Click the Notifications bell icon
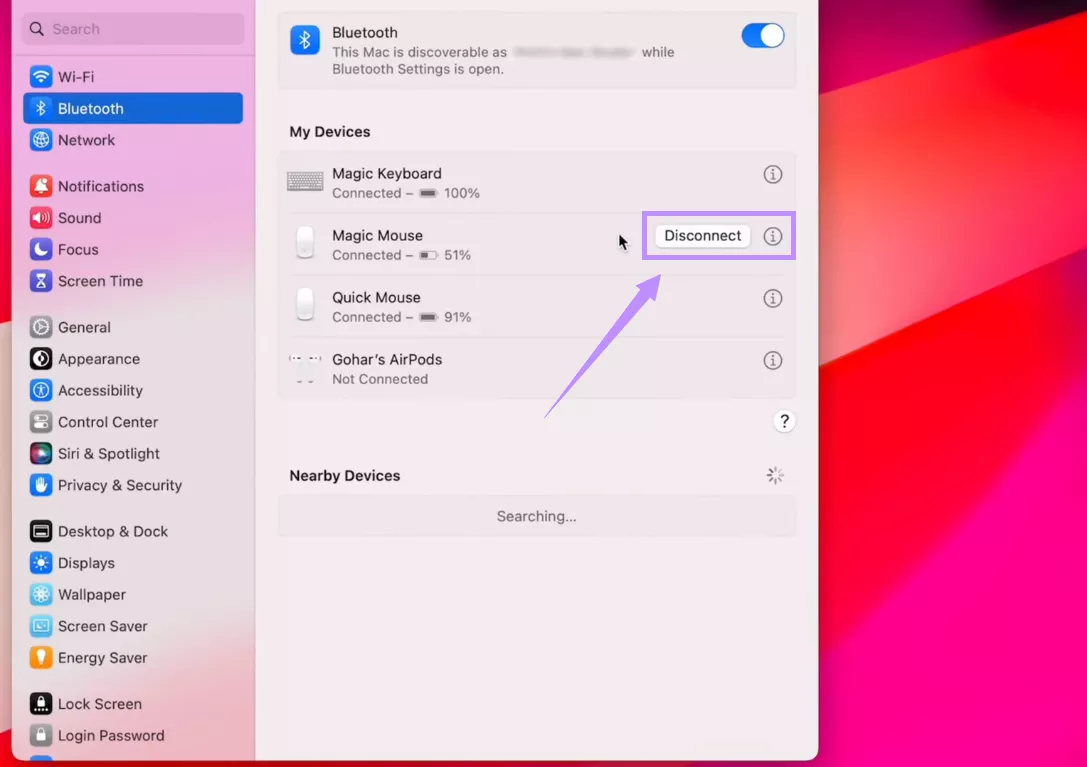 point(40,186)
